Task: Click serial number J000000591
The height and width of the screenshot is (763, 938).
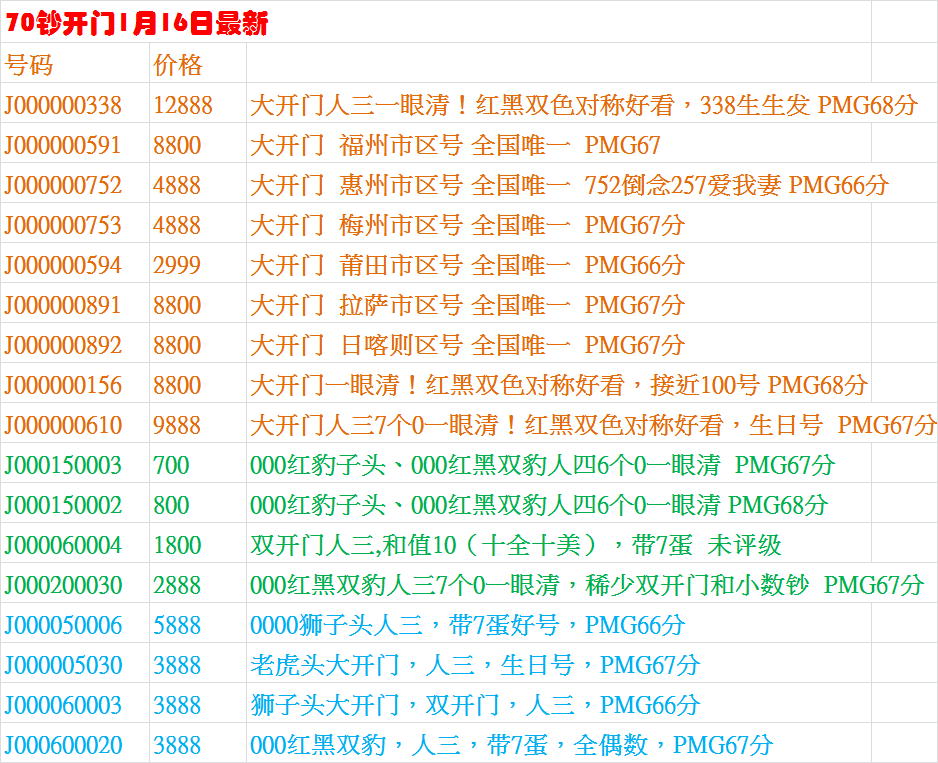Action: click(63, 145)
